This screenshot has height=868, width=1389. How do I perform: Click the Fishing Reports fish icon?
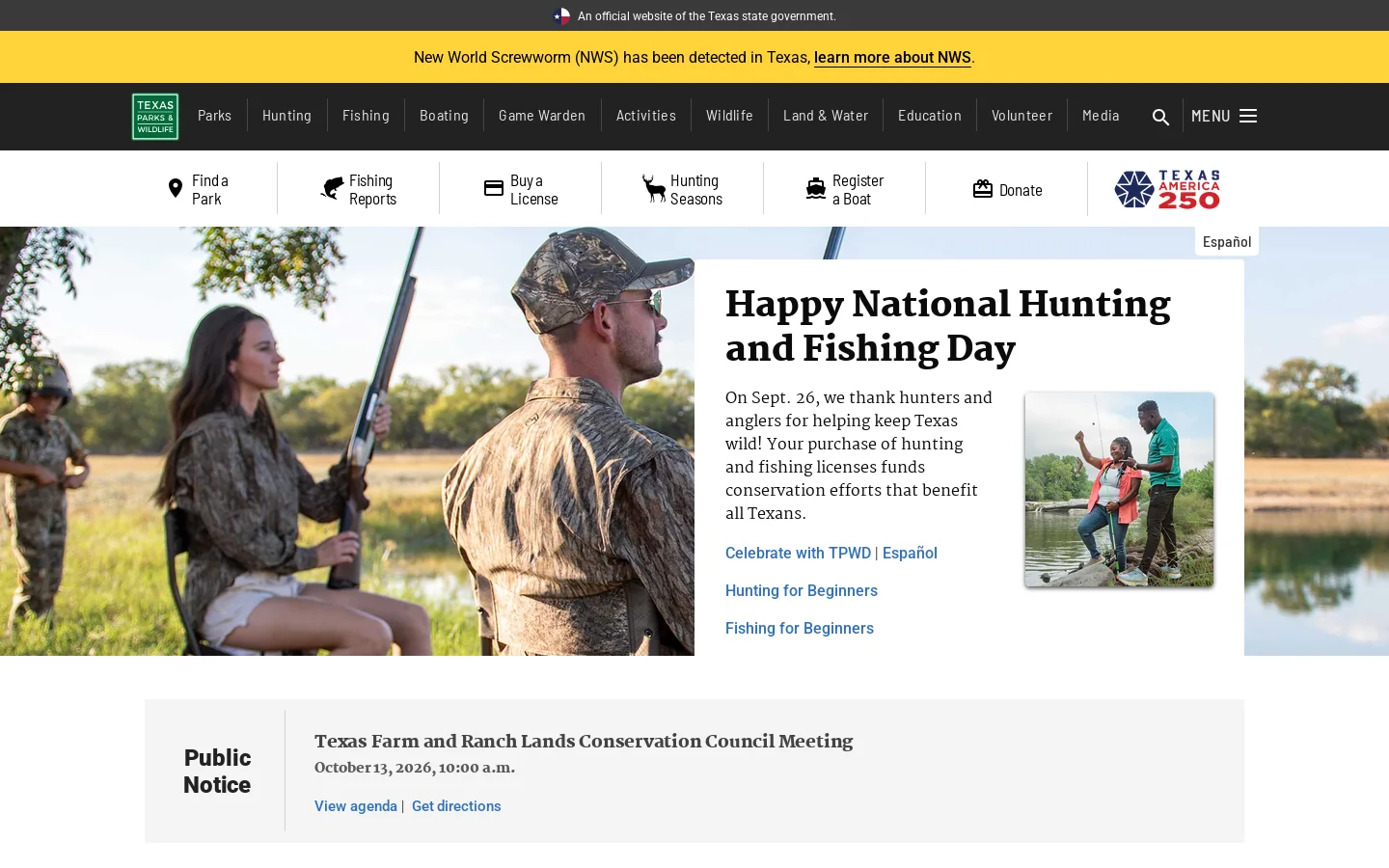(332, 188)
